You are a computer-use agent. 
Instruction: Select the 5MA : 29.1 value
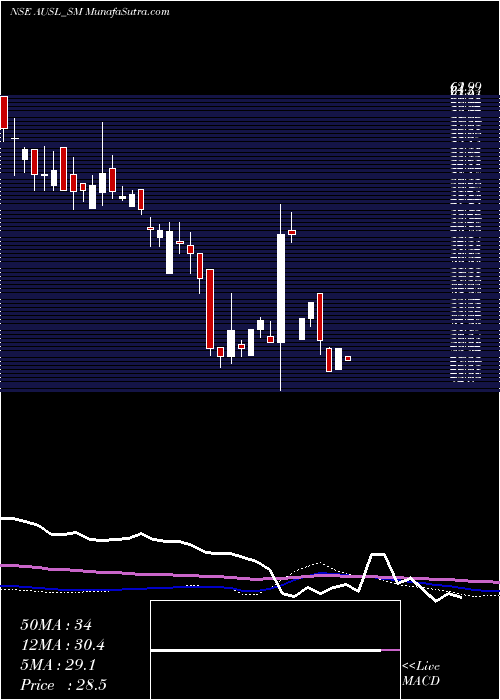(x=58, y=665)
